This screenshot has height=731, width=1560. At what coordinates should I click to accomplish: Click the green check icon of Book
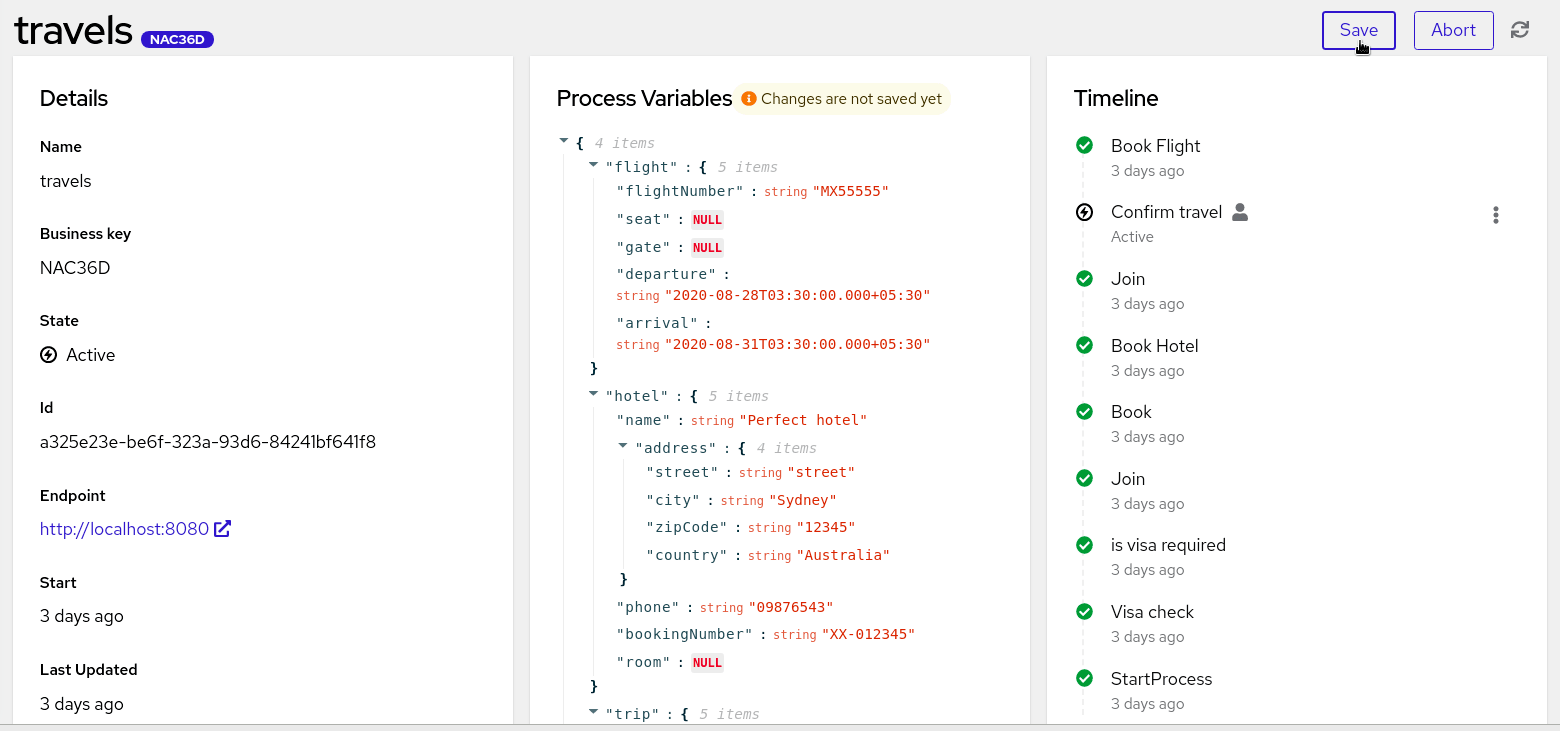1084,412
